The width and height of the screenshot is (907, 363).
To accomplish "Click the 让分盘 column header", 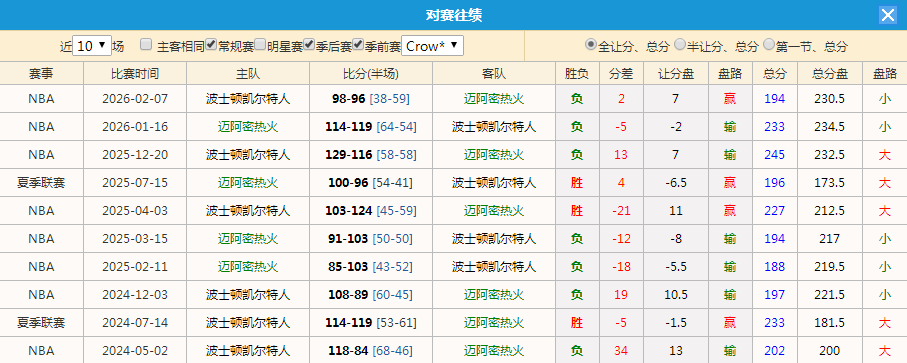I will click(676, 73).
